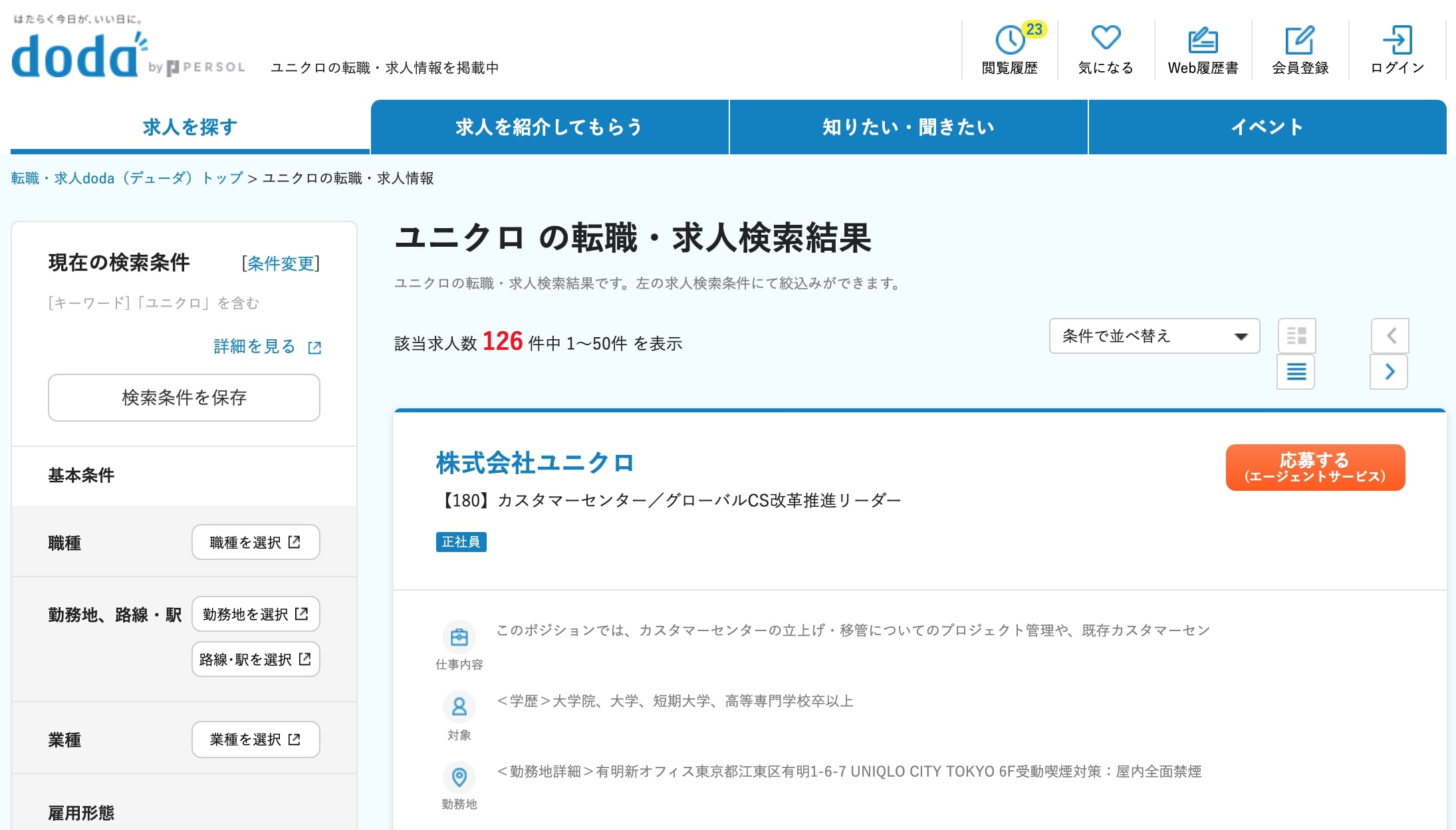Click 勤務地、路線・駅 filter label
The height and width of the screenshot is (830, 1456).
click(x=115, y=615)
